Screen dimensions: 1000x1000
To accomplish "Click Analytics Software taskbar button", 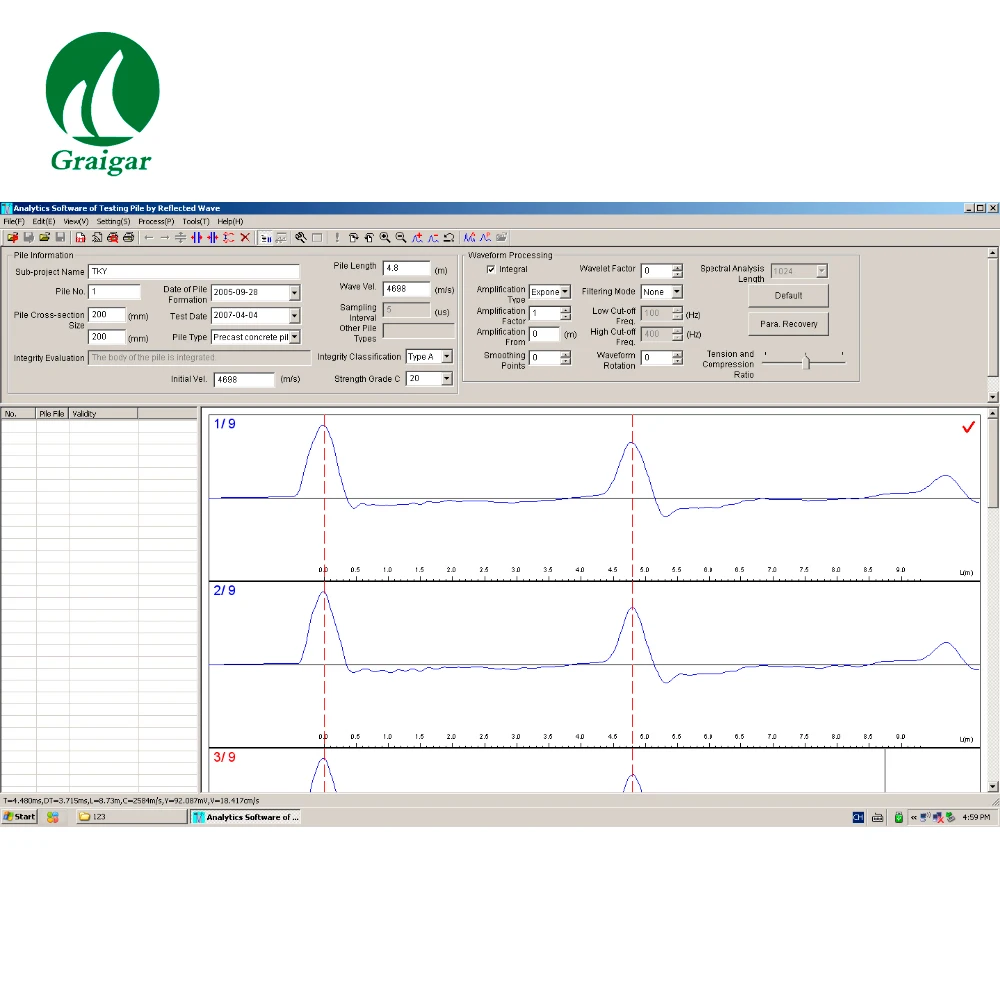I will pos(246,817).
